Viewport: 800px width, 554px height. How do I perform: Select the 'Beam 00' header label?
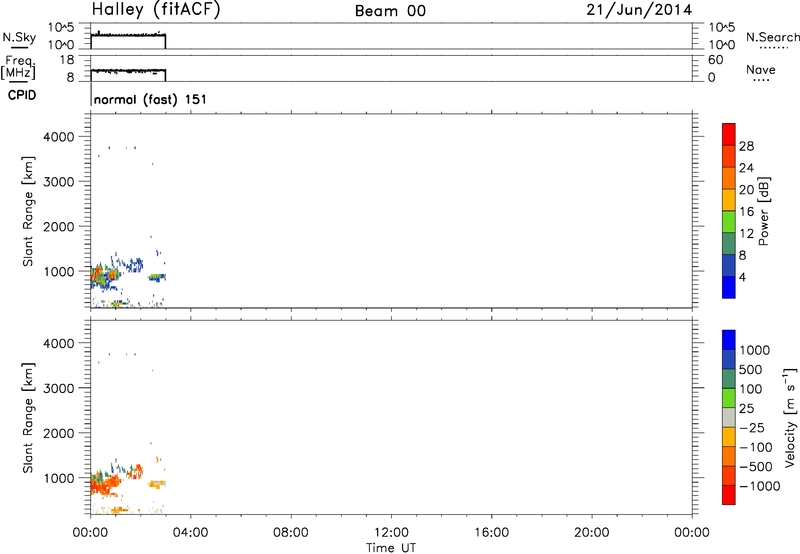click(x=390, y=11)
